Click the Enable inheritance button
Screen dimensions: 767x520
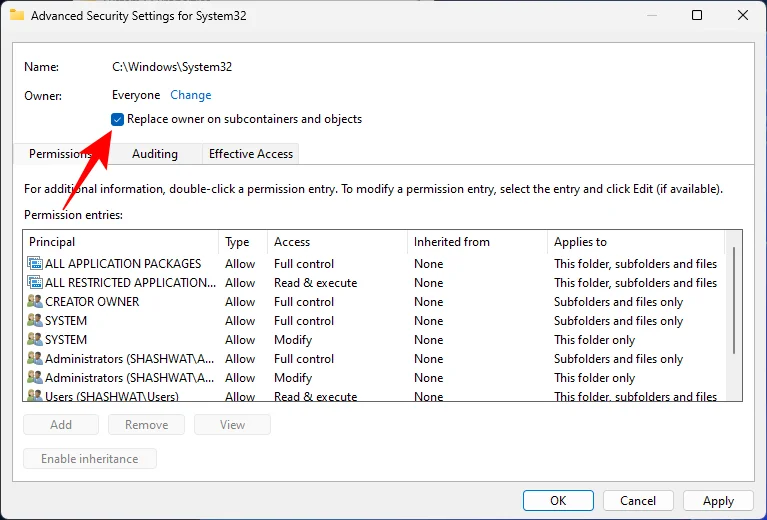tap(90, 459)
